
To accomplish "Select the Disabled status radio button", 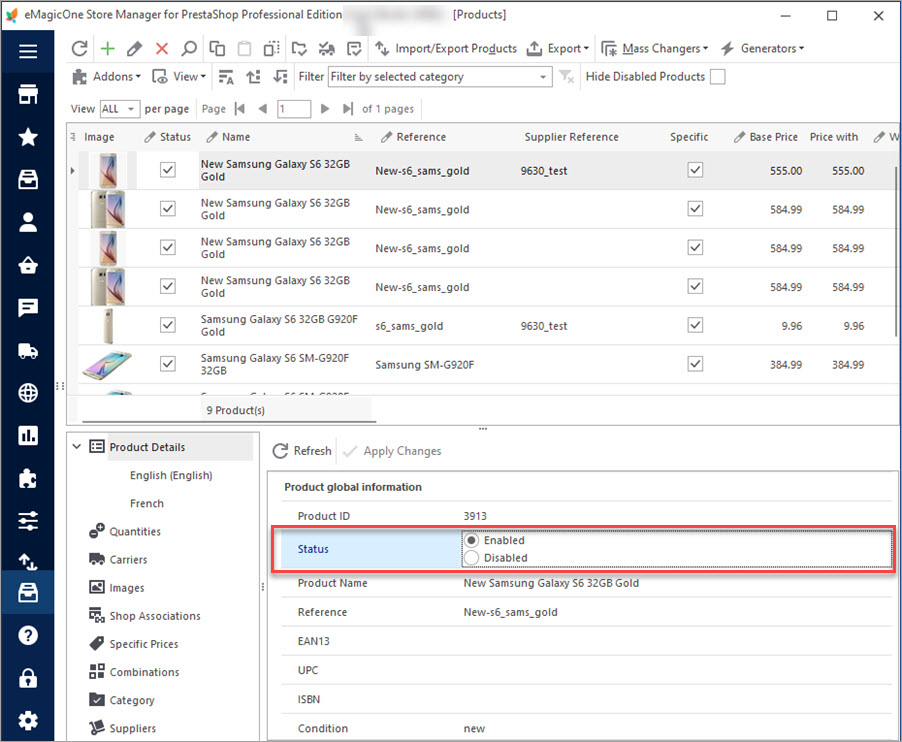I will pyautogui.click(x=471, y=558).
